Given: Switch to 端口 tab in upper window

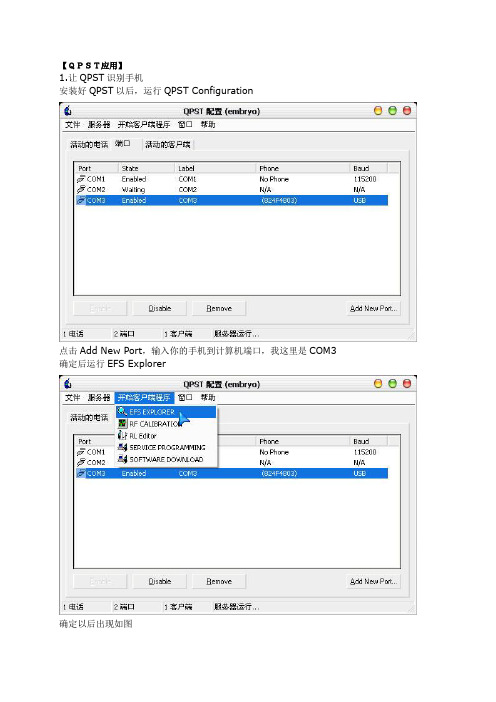Looking at the screenshot, I should click(x=122, y=143).
